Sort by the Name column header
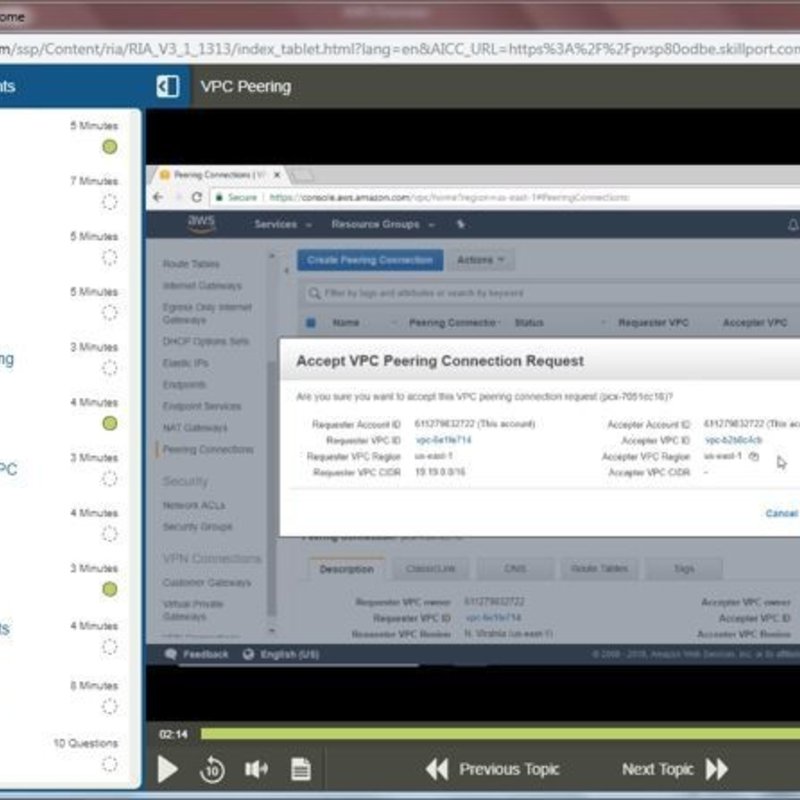 (346, 322)
